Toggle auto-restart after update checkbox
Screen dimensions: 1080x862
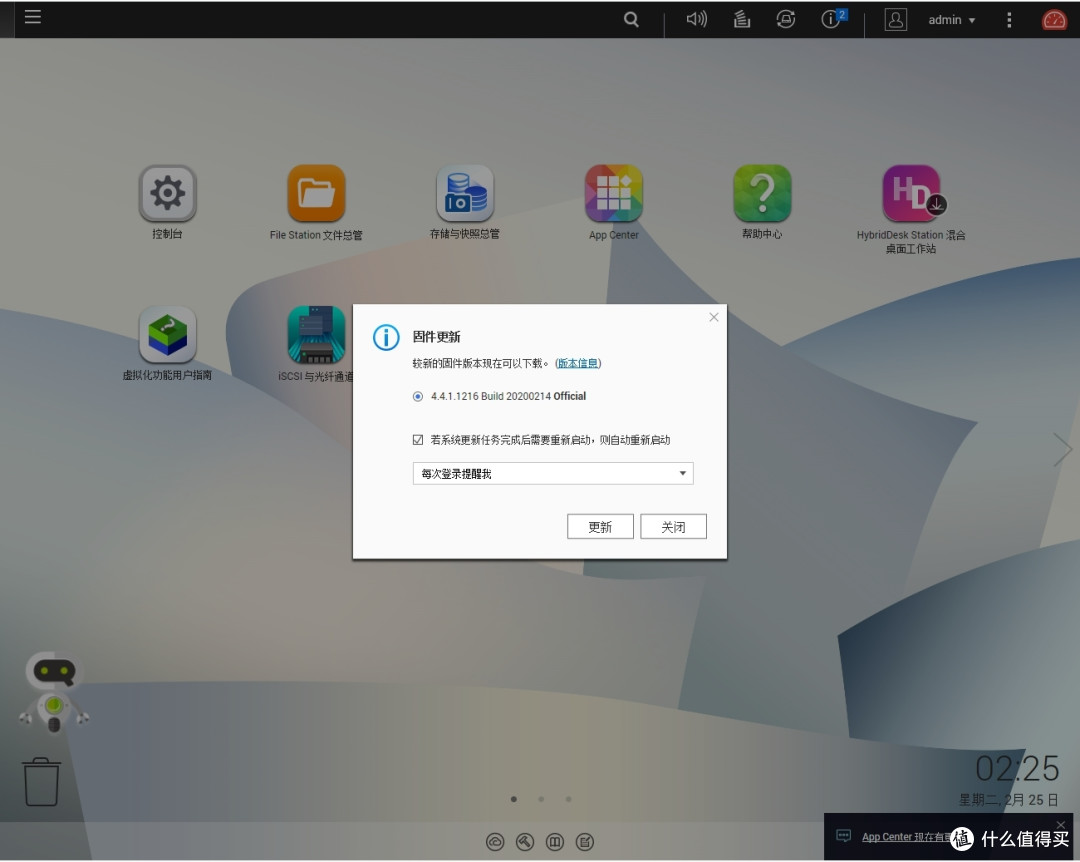(x=417, y=440)
